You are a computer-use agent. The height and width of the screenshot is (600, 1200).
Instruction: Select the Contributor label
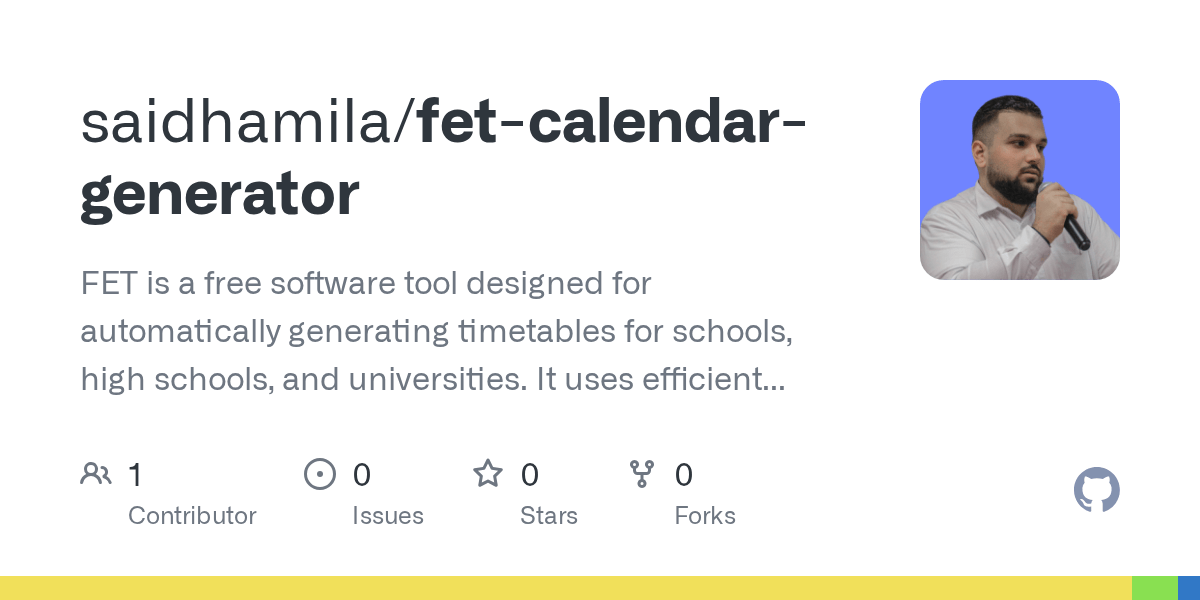coord(192,516)
